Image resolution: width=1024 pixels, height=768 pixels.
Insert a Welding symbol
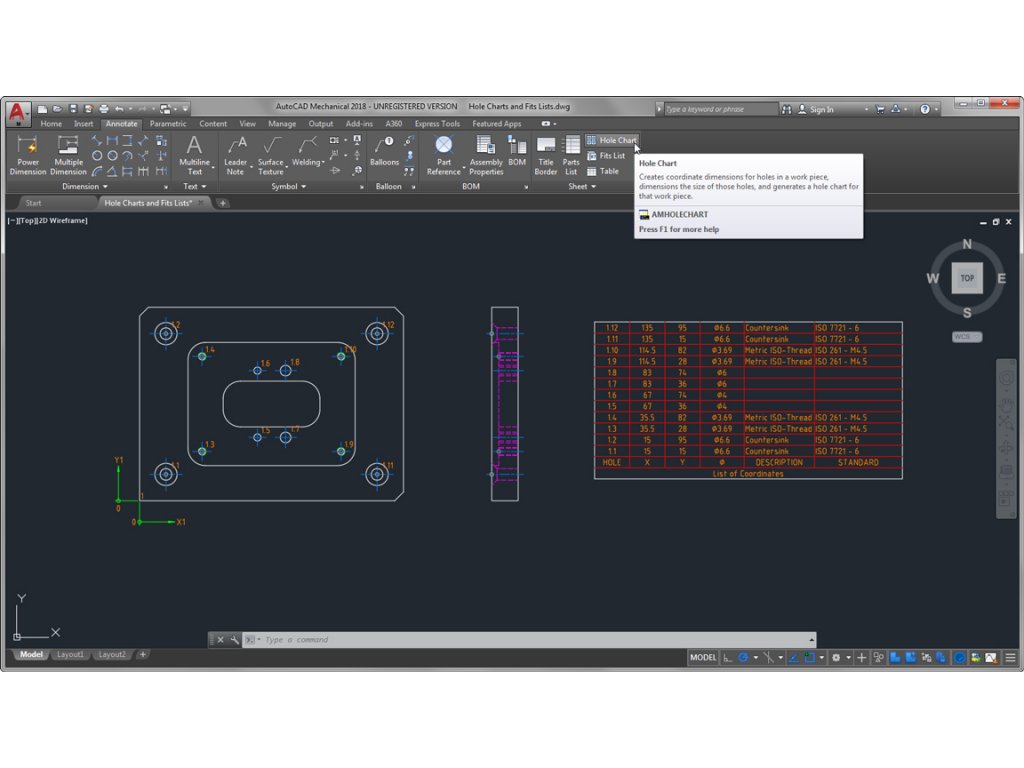click(x=306, y=150)
